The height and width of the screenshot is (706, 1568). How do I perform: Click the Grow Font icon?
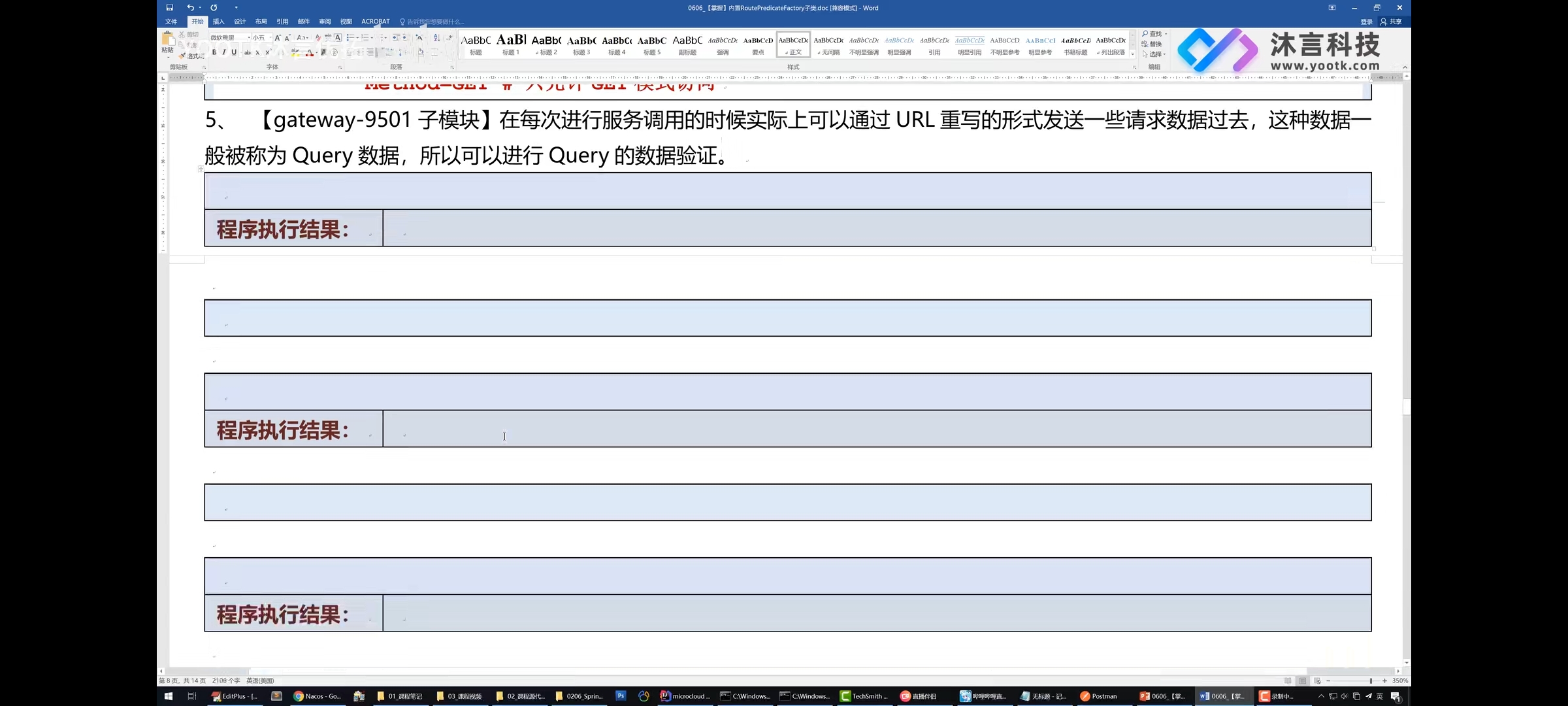(x=278, y=38)
